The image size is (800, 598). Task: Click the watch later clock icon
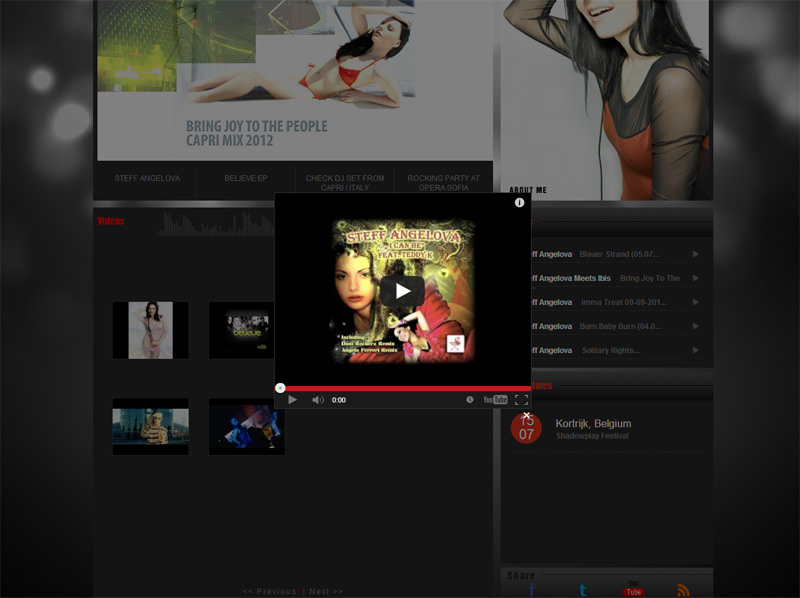point(469,400)
